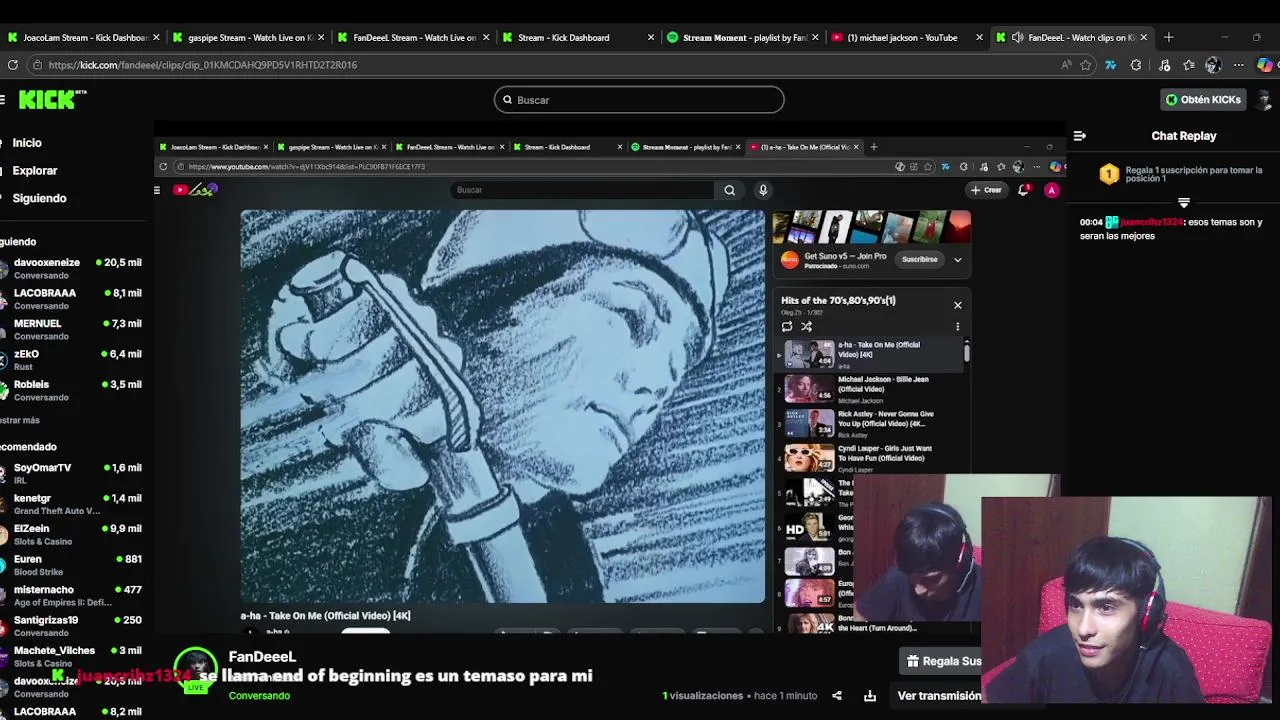Click the Edge profile avatar icon
Viewport: 1280px width, 720px height.
click(x=1213, y=65)
